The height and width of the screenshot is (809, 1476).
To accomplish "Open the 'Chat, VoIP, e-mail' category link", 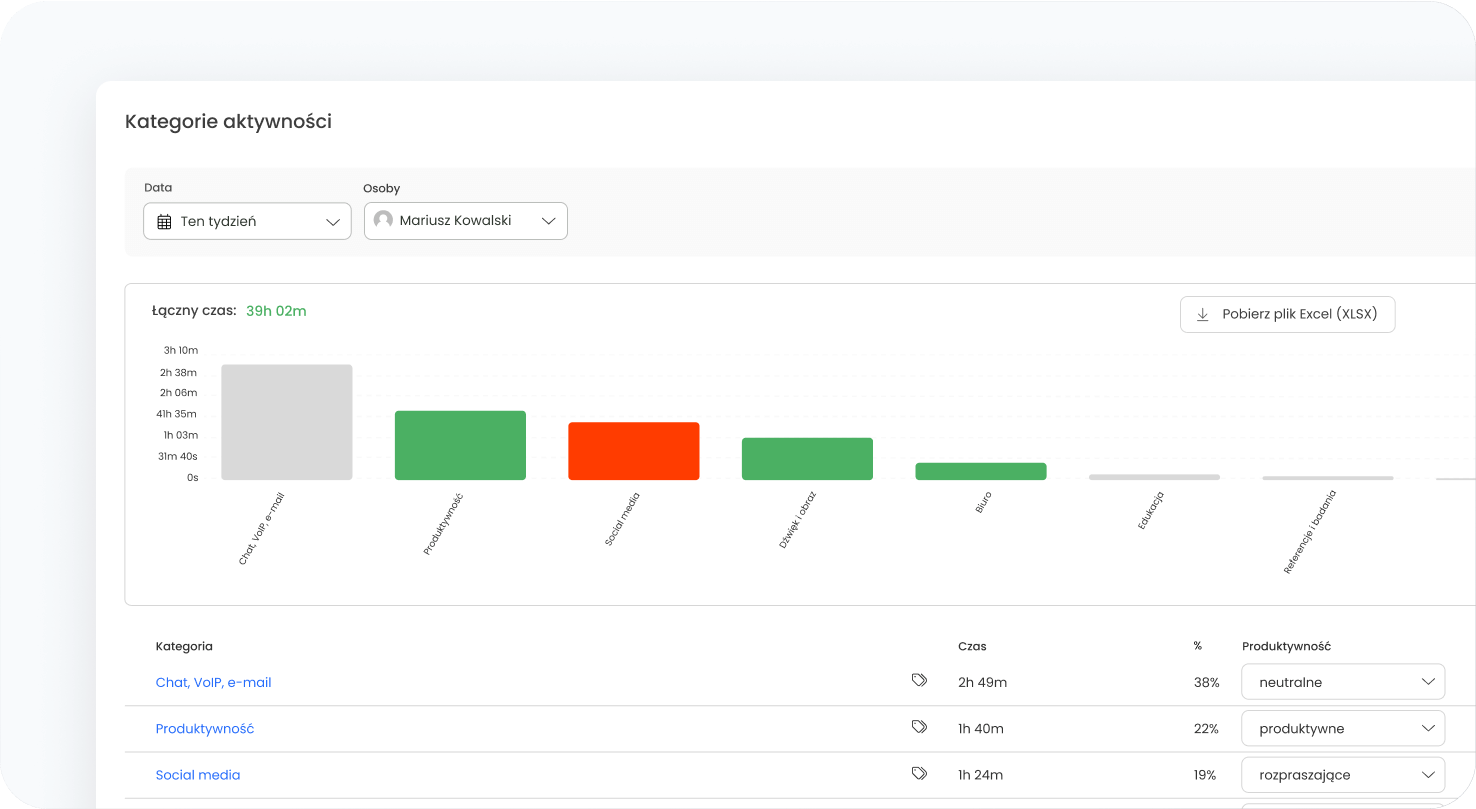I will tap(213, 682).
